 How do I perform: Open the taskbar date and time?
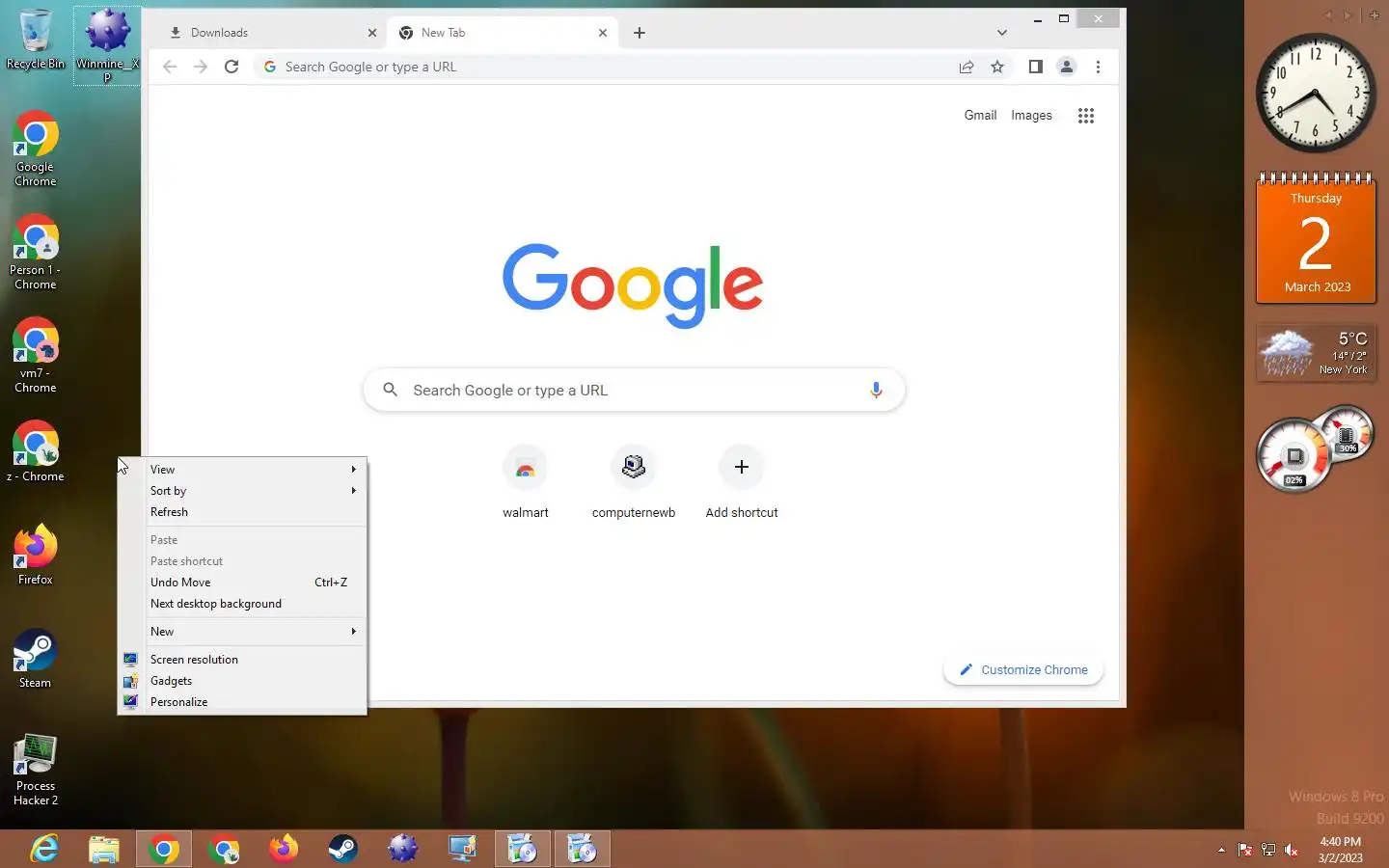(x=1341, y=850)
